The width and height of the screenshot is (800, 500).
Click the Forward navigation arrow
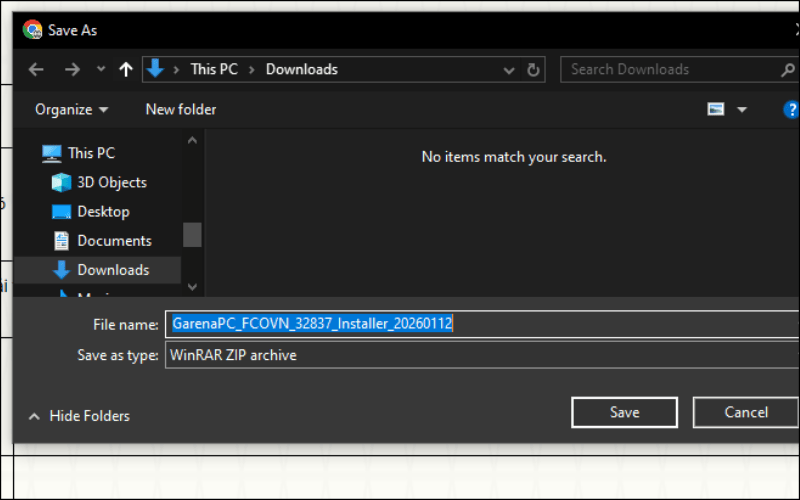[x=71, y=70]
